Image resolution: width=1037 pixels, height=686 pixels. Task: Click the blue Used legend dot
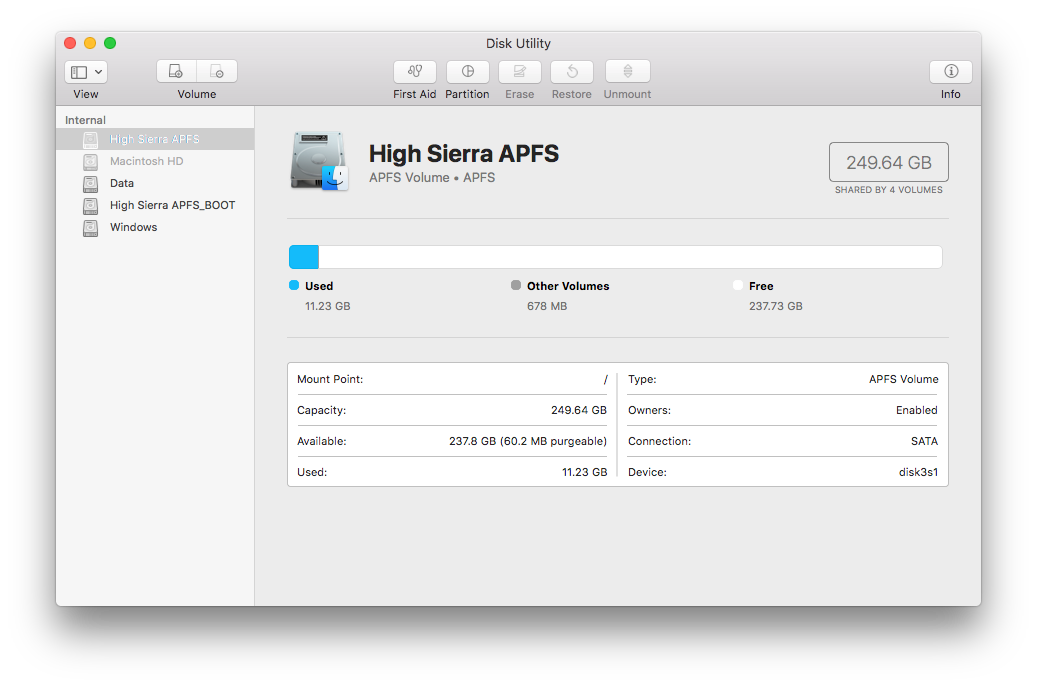pyautogui.click(x=294, y=285)
